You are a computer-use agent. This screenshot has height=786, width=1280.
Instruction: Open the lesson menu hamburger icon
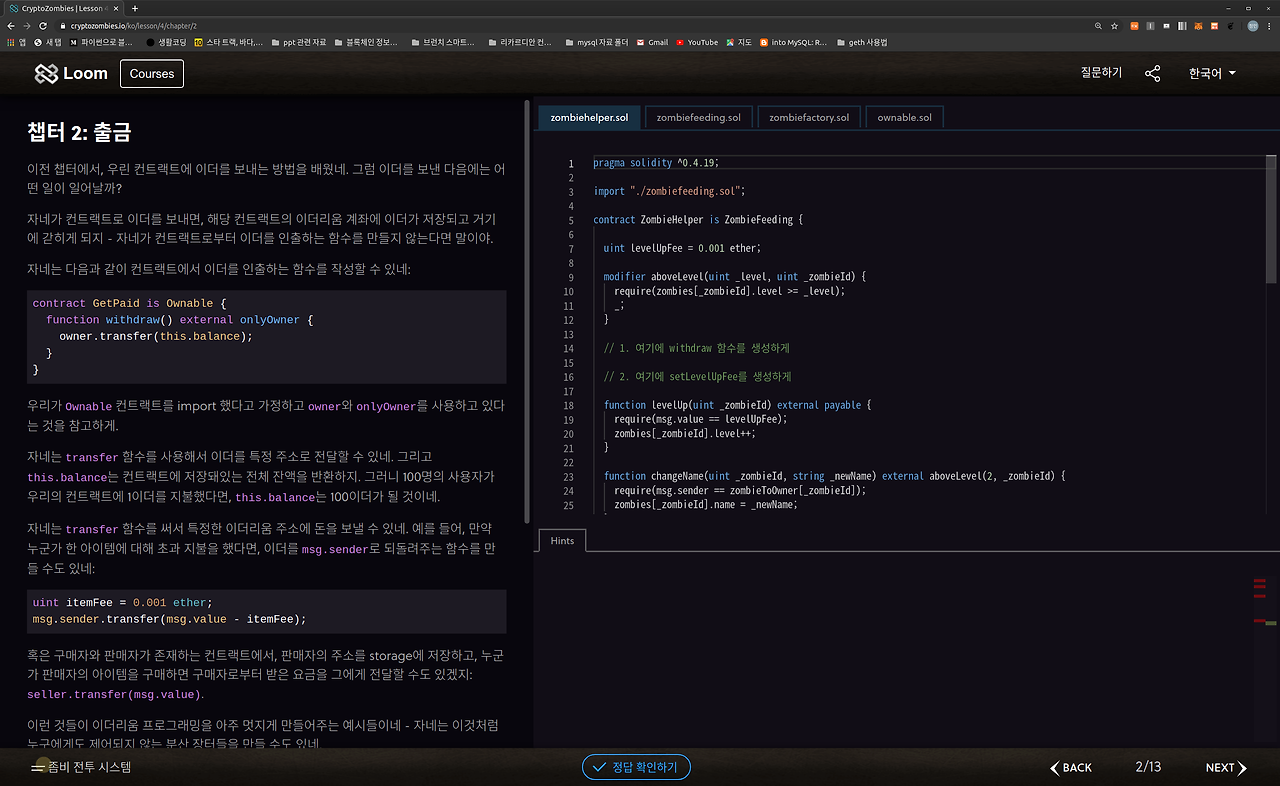coord(39,767)
